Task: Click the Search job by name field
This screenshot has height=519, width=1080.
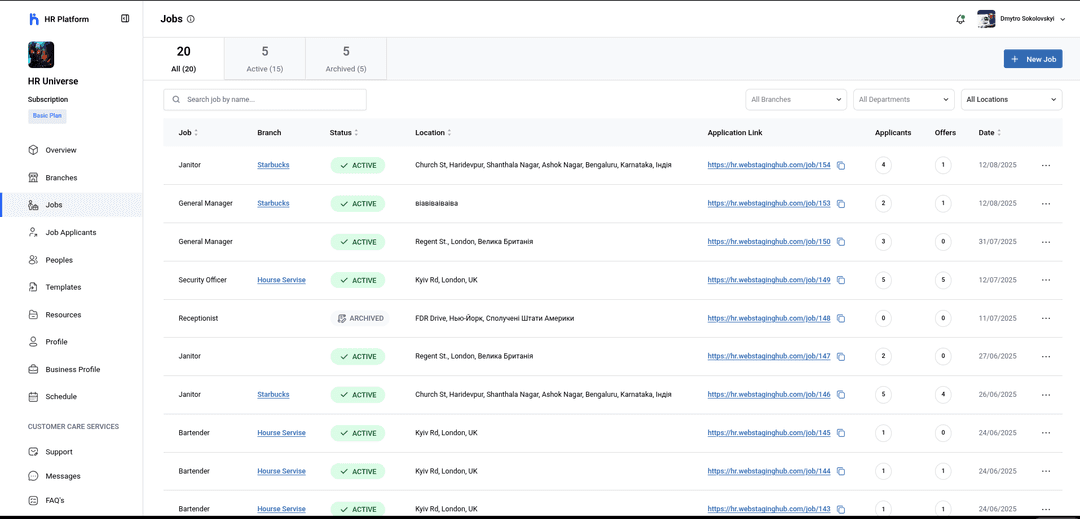Action: coord(270,100)
